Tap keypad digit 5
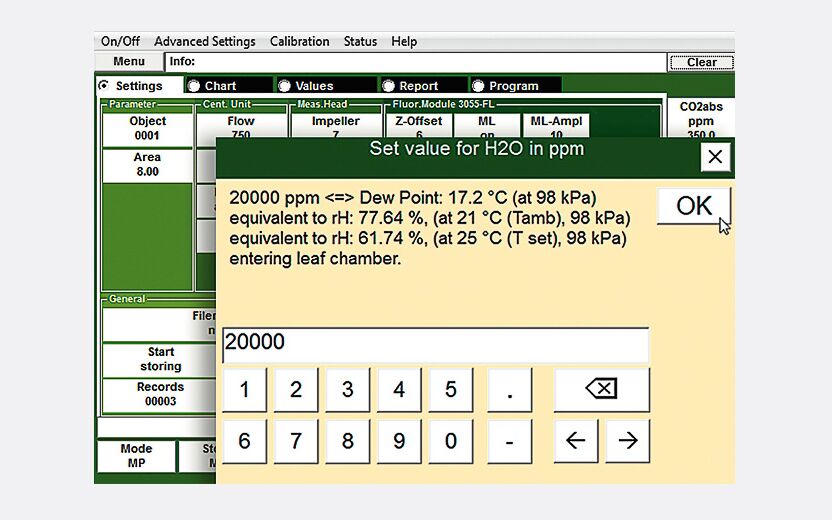 pyautogui.click(x=450, y=389)
